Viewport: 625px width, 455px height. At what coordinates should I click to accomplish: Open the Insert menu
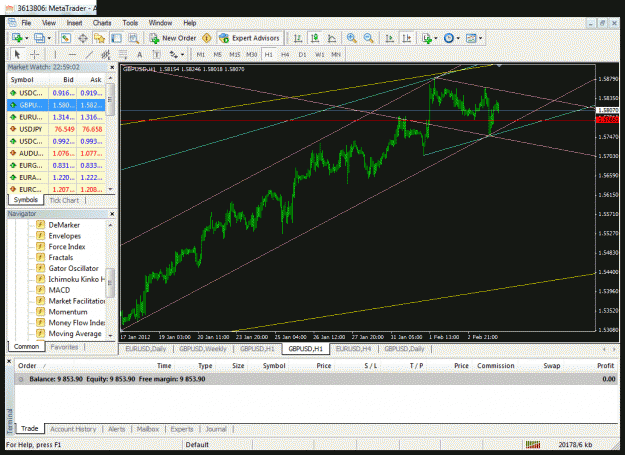pos(74,23)
